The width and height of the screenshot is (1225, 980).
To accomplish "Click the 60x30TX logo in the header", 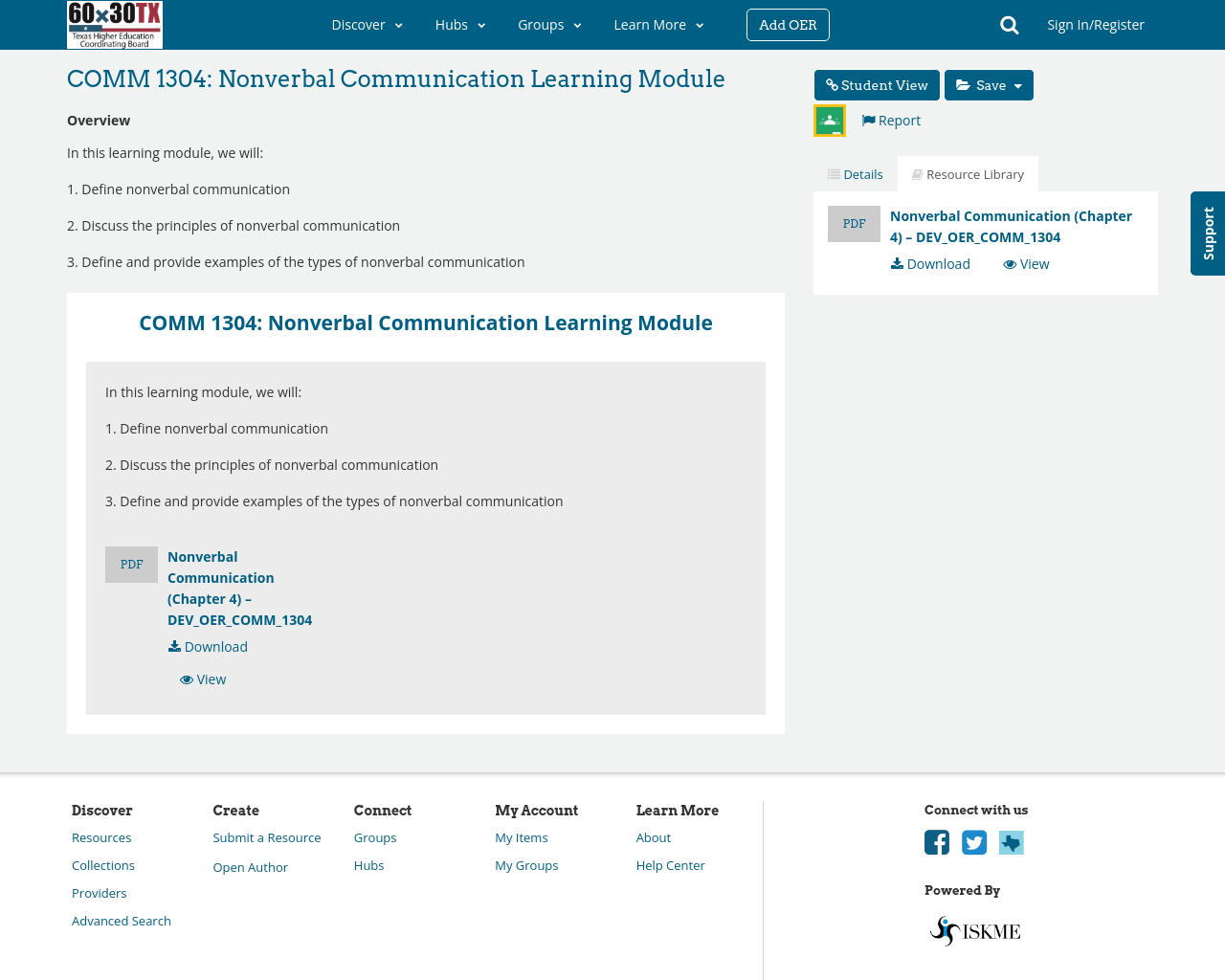I will [114, 24].
